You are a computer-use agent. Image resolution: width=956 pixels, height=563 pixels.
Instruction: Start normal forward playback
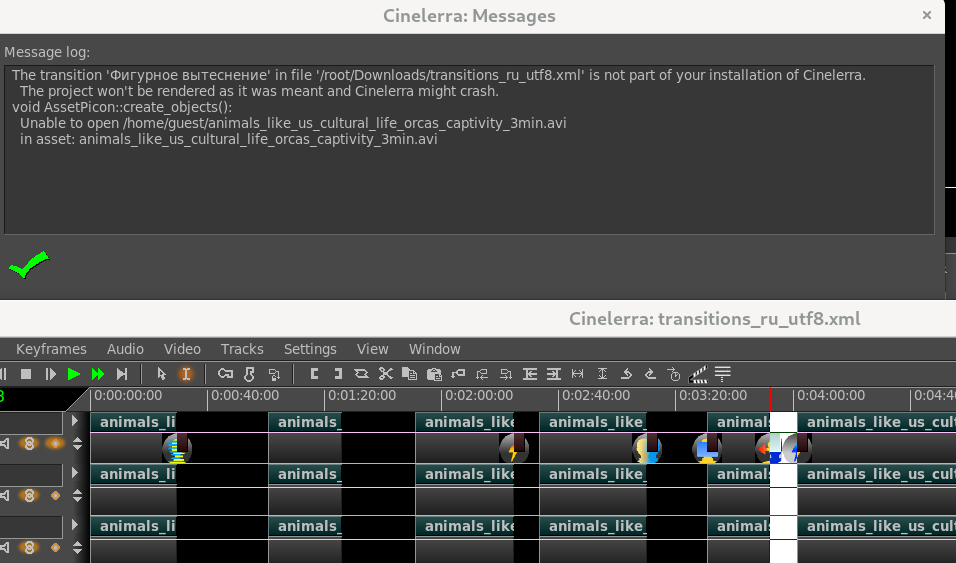(x=73, y=374)
